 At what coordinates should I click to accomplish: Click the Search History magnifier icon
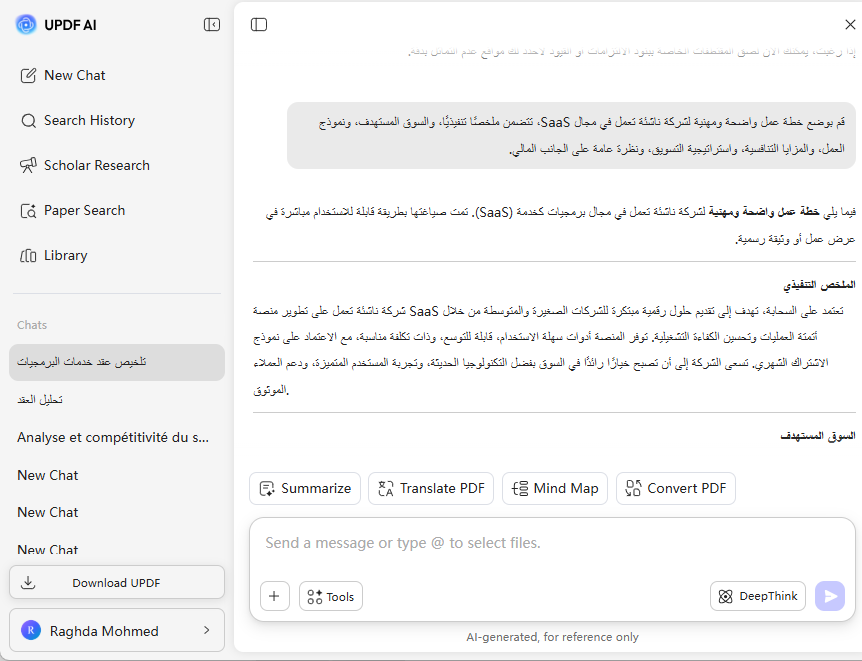point(28,120)
